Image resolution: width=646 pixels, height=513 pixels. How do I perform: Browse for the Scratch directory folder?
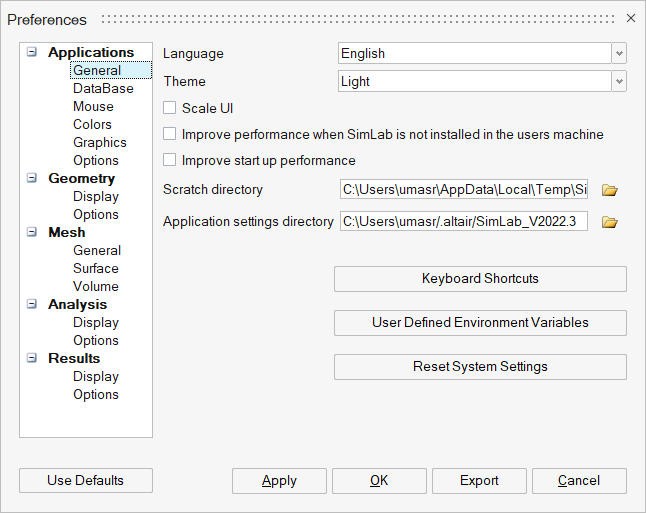pyautogui.click(x=610, y=190)
